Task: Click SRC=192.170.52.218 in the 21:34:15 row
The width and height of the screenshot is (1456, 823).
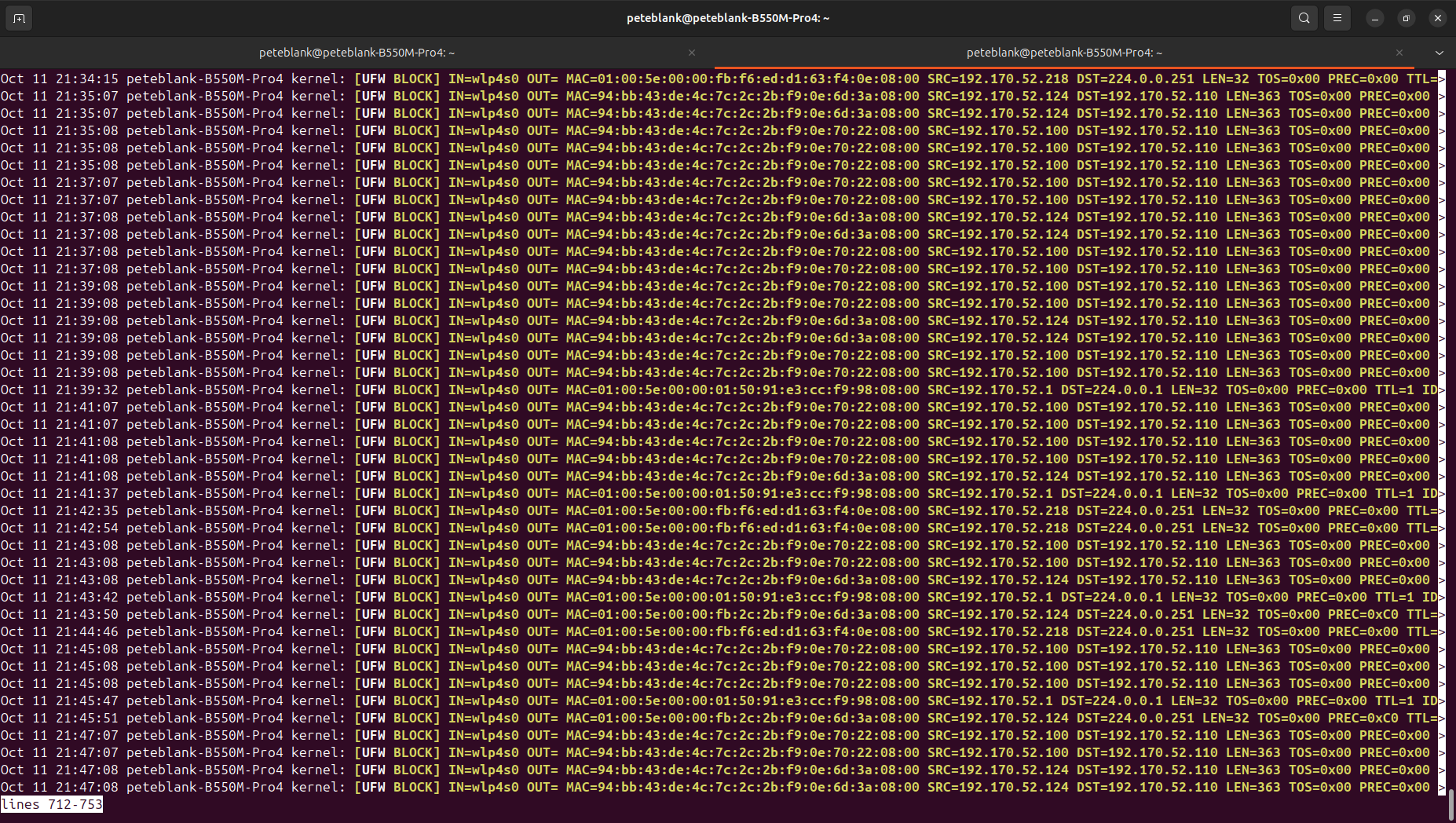Action: (x=998, y=79)
